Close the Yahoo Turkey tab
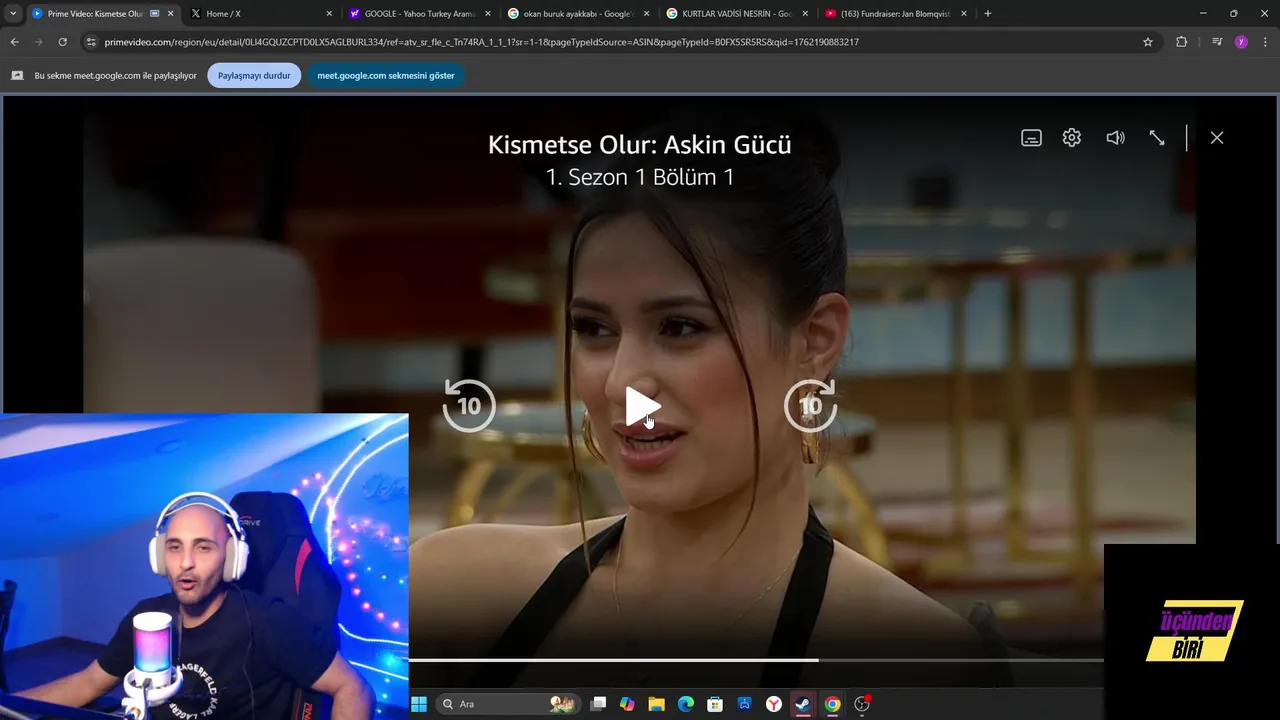 click(488, 13)
